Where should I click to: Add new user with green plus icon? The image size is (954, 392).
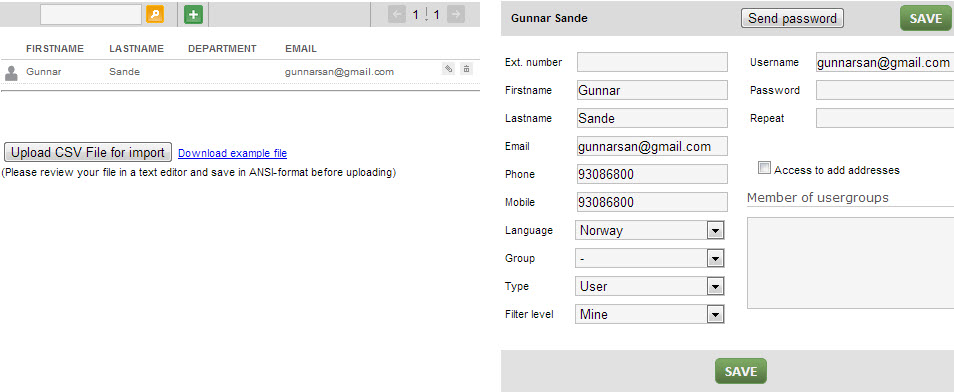[193, 15]
